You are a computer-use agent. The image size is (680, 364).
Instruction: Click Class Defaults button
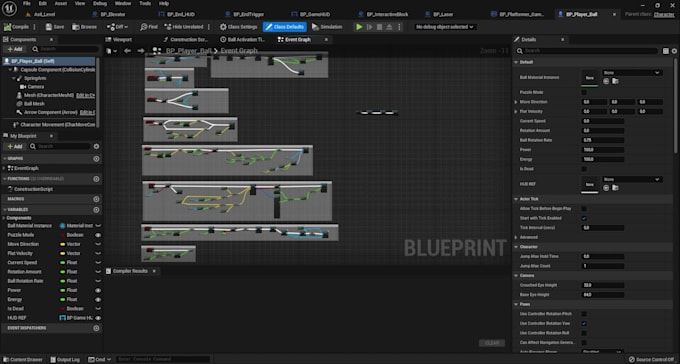pyautogui.click(x=284, y=27)
